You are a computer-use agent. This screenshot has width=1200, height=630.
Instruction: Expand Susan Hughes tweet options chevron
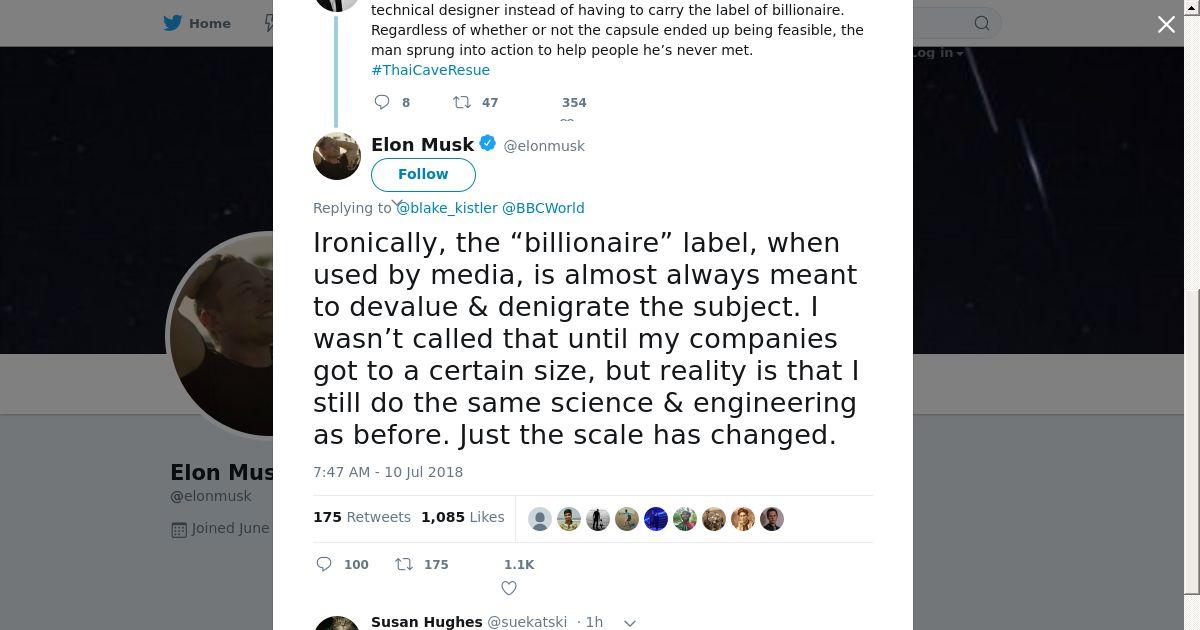(x=630, y=622)
